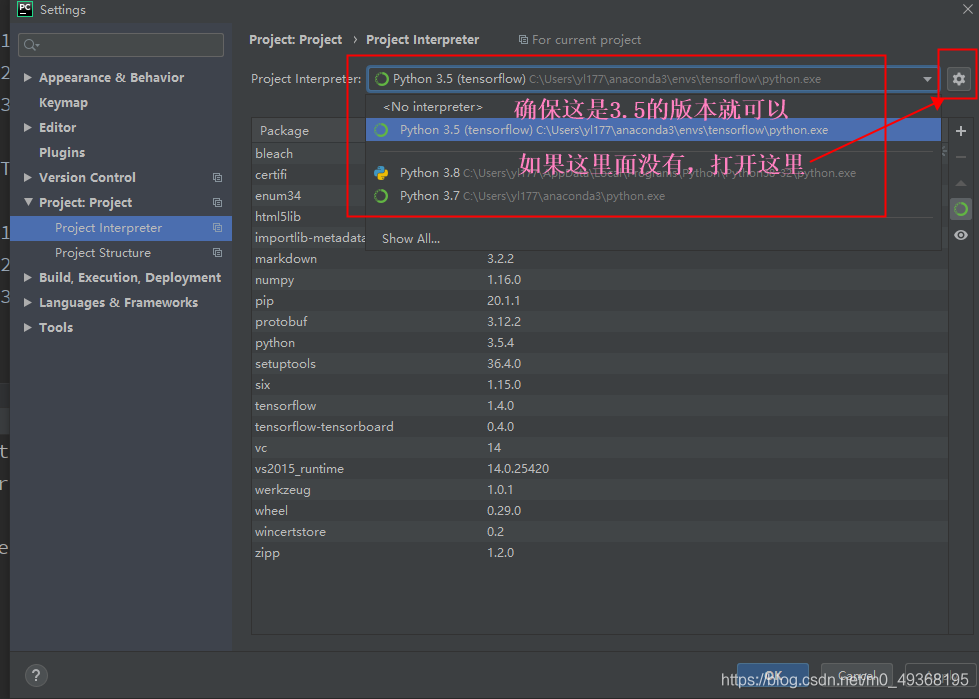Select the vs2015_runtime package row
The height and width of the screenshot is (699, 979).
point(600,469)
